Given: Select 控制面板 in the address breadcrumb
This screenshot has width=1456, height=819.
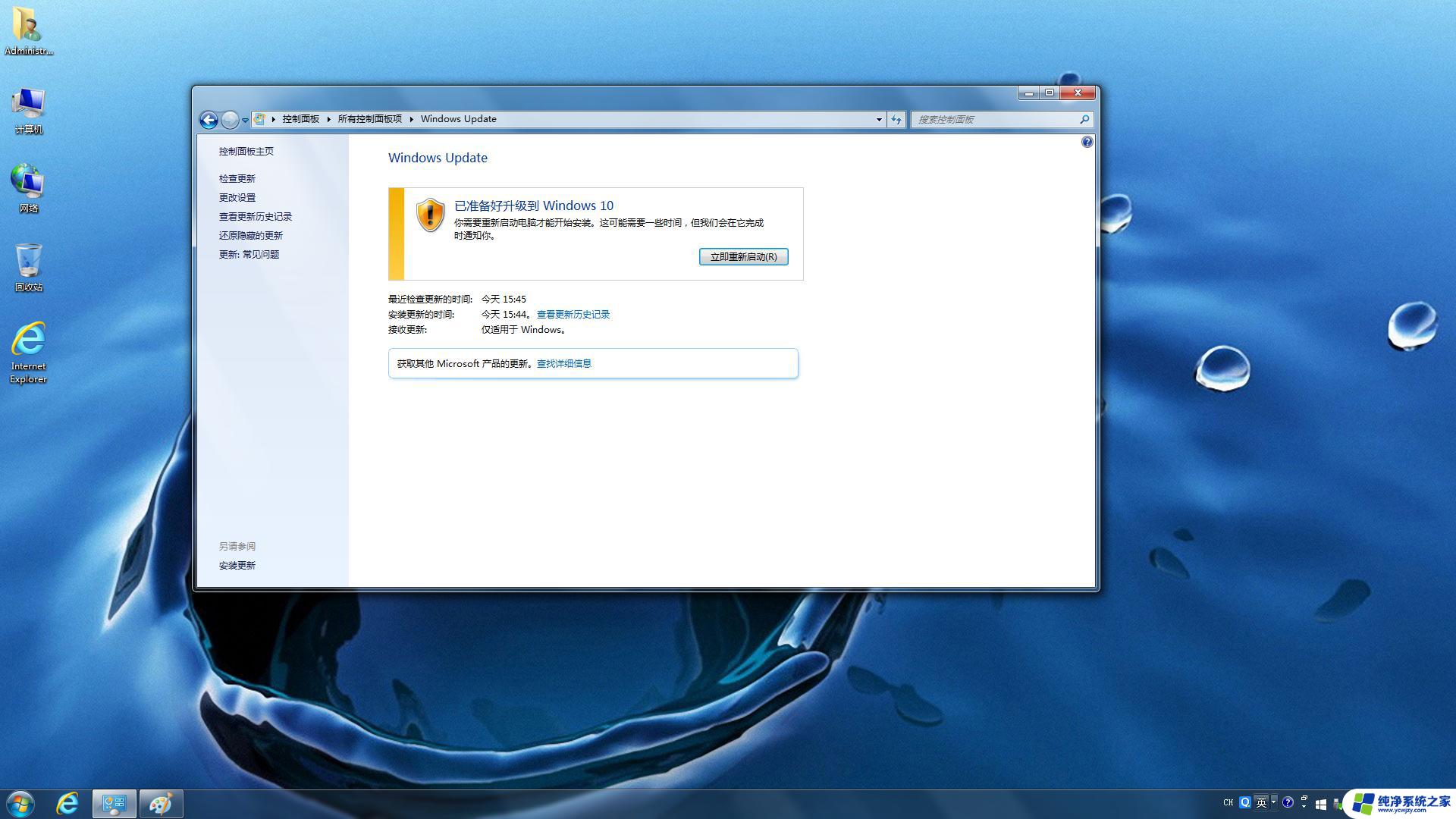Looking at the screenshot, I should tap(300, 119).
